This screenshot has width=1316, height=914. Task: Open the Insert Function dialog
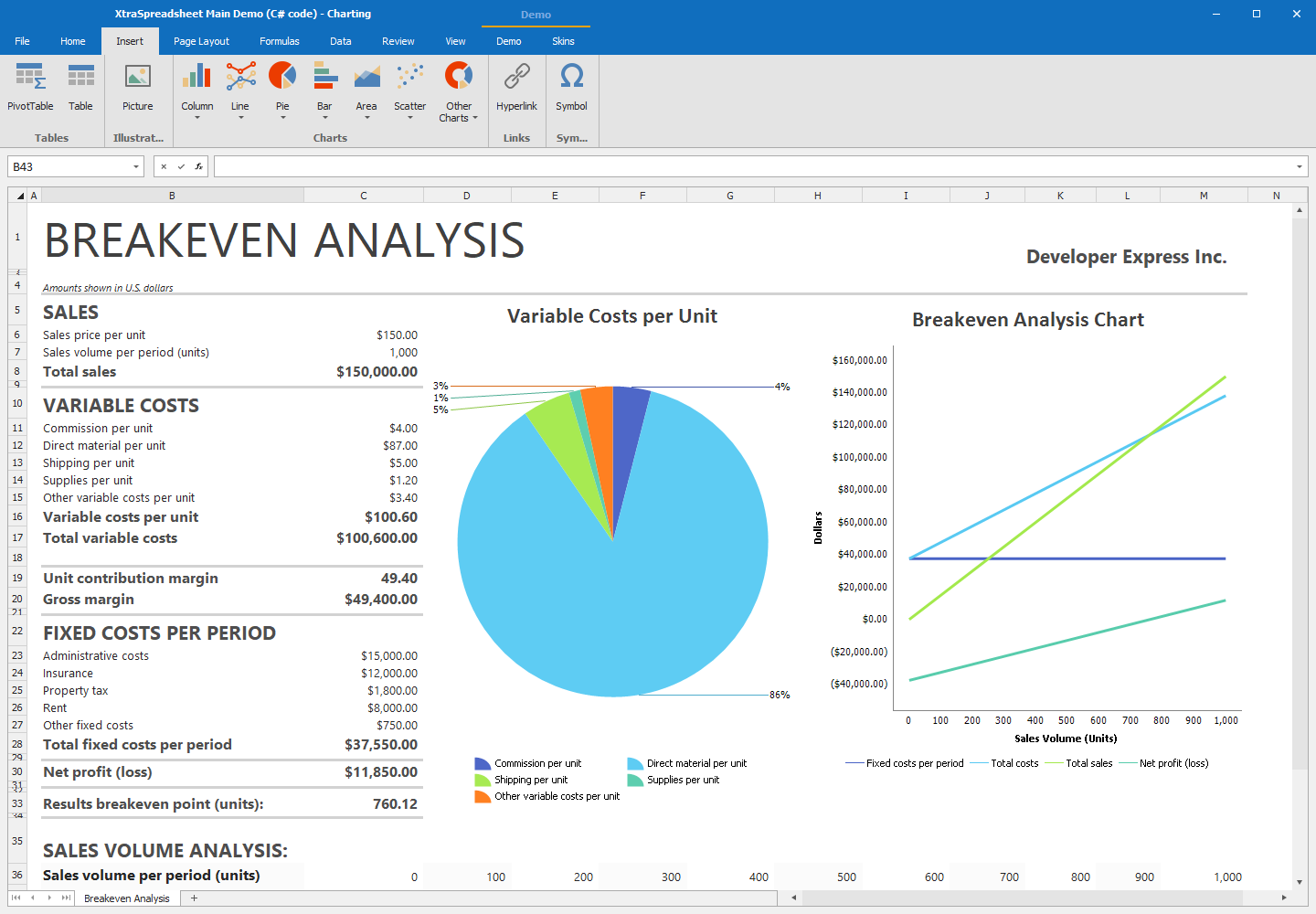(x=200, y=166)
